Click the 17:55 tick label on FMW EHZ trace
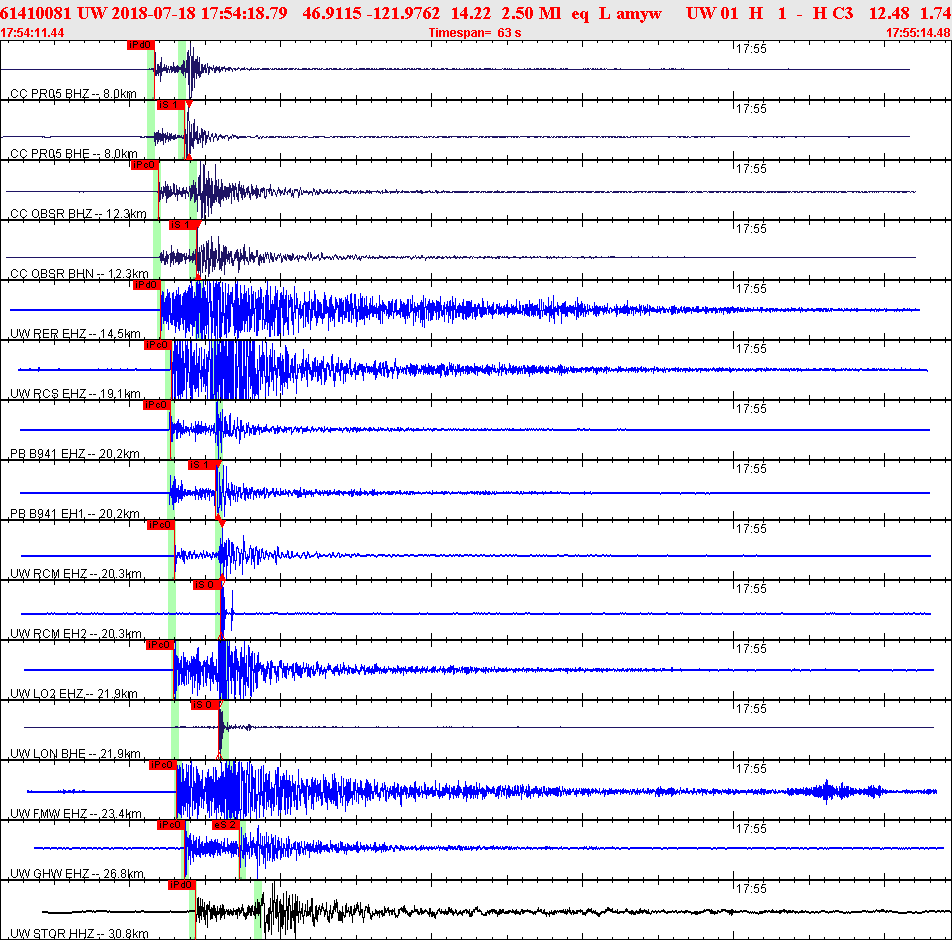The width and height of the screenshot is (952, 940). point(751,769)
